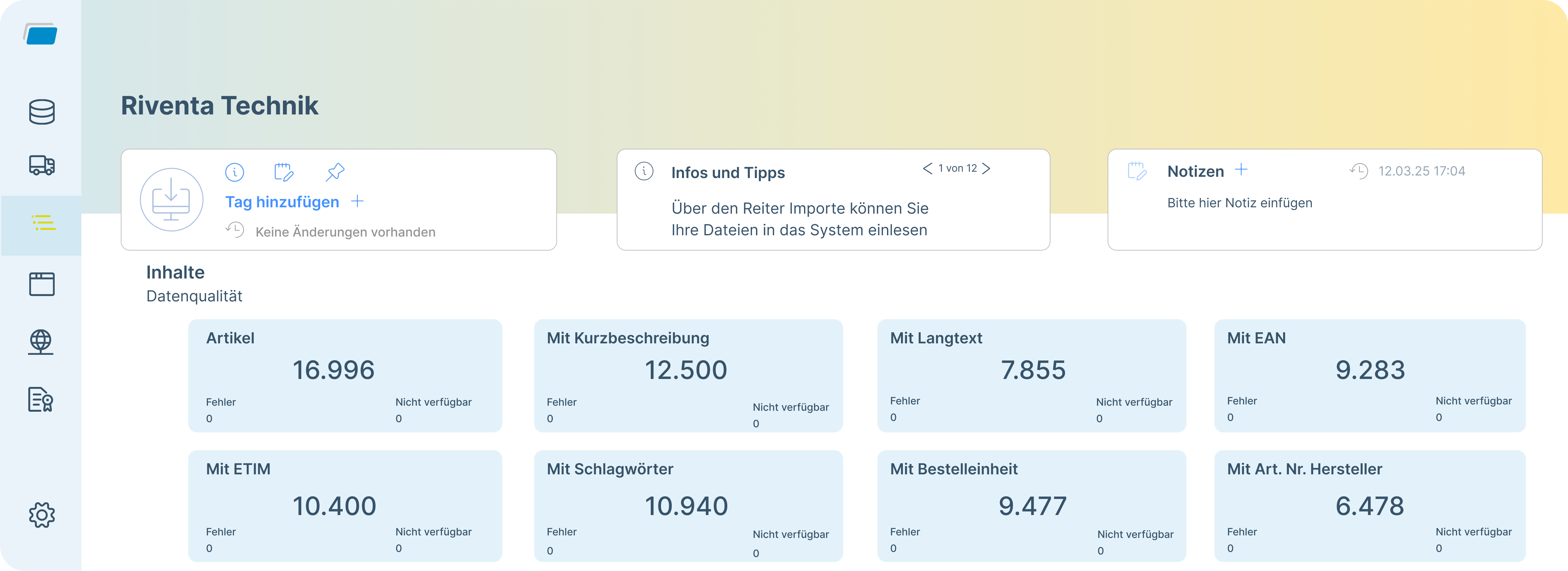This screenshot has width=1568, height=571.
Task: Click Nicht verfügbar in Mit EAN card
Action: (1473, 401)
